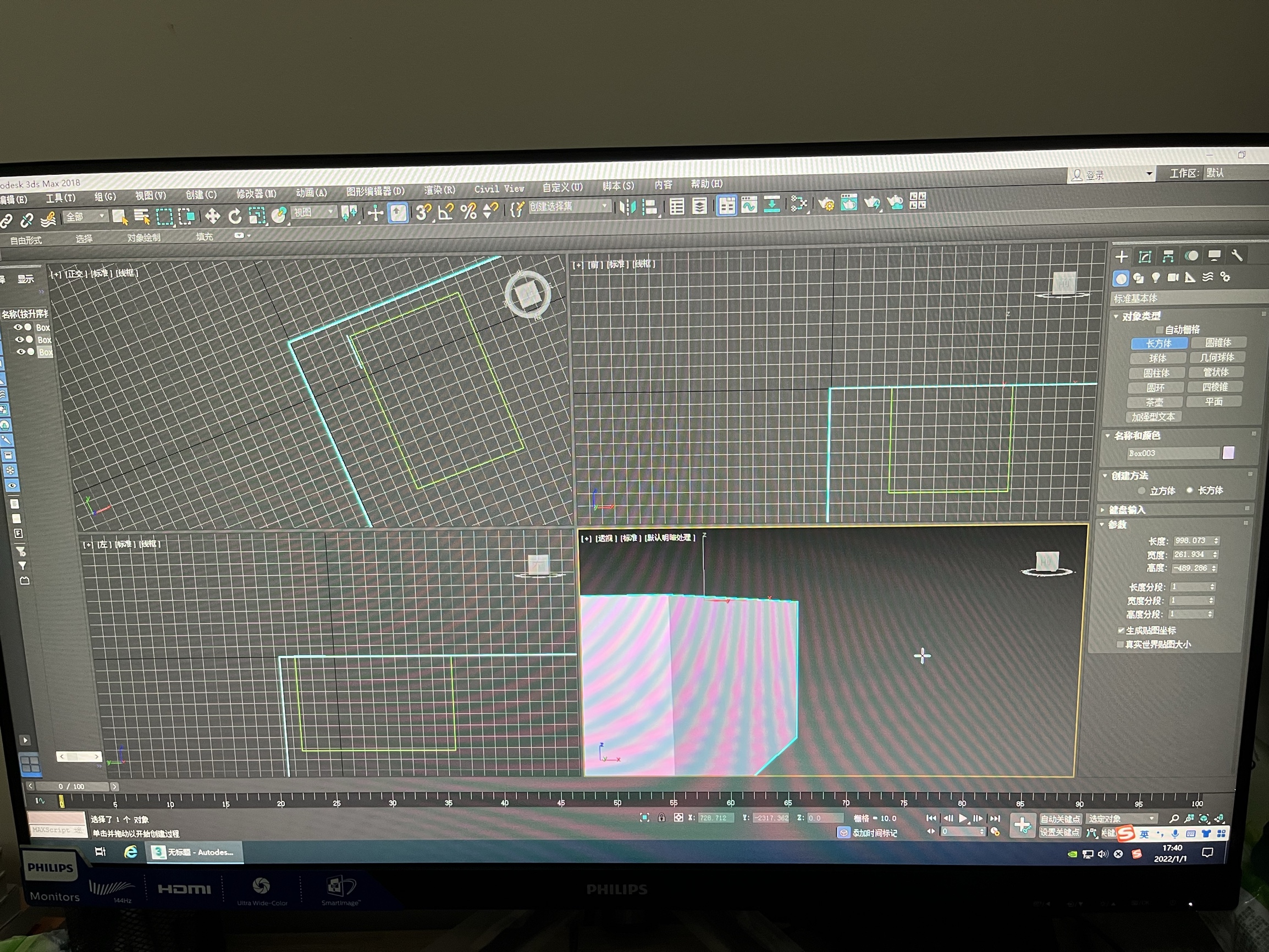Enable the 自动栅格 checkbox
This screenshot has height=952, width=1269.
[x=1160, y=330]
